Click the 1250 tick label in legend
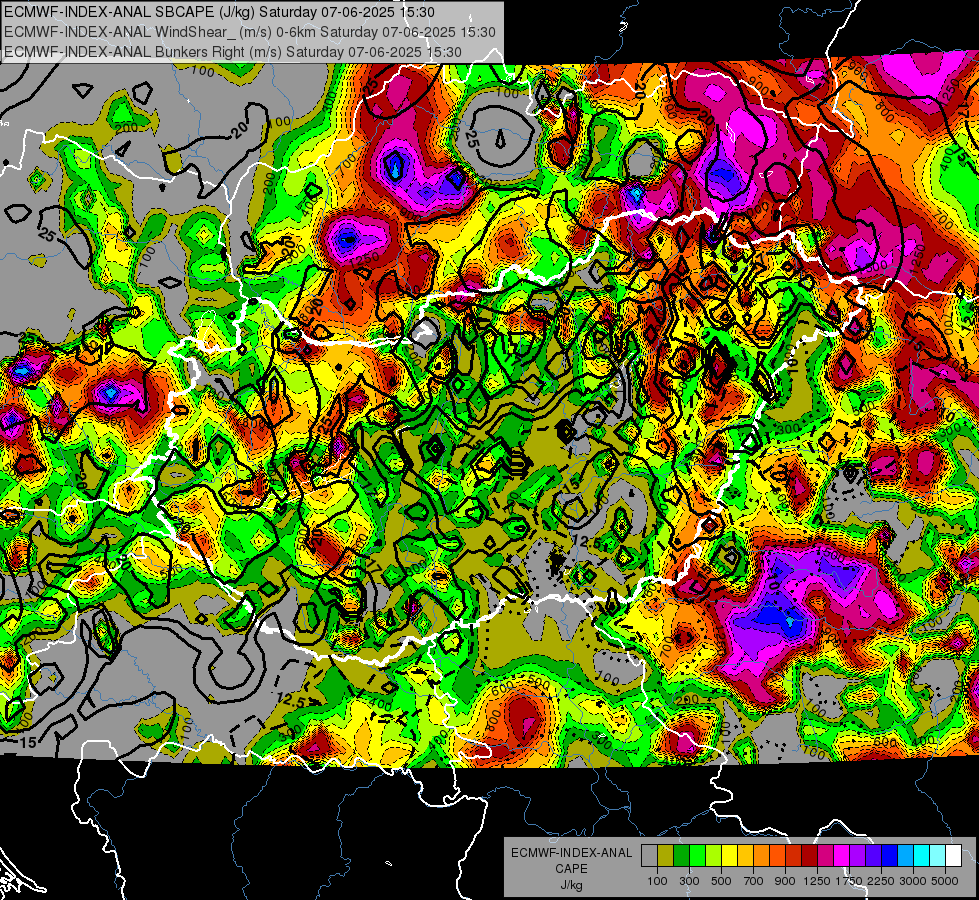 click(817, 881)
